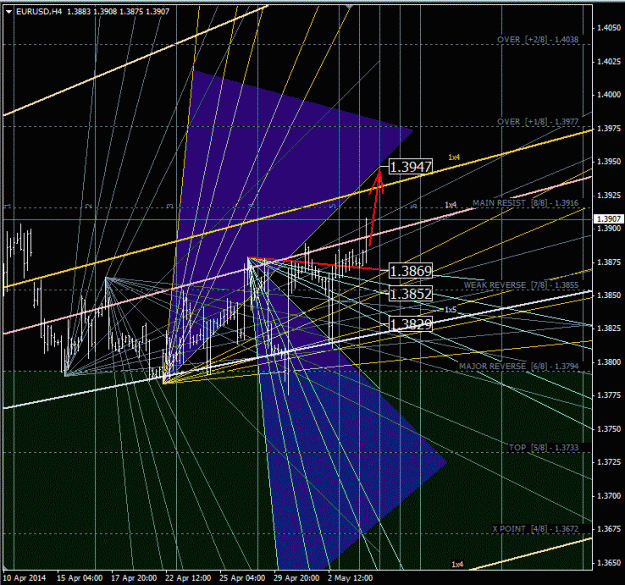Click 1.3650 on the price axis

point(609,563)
